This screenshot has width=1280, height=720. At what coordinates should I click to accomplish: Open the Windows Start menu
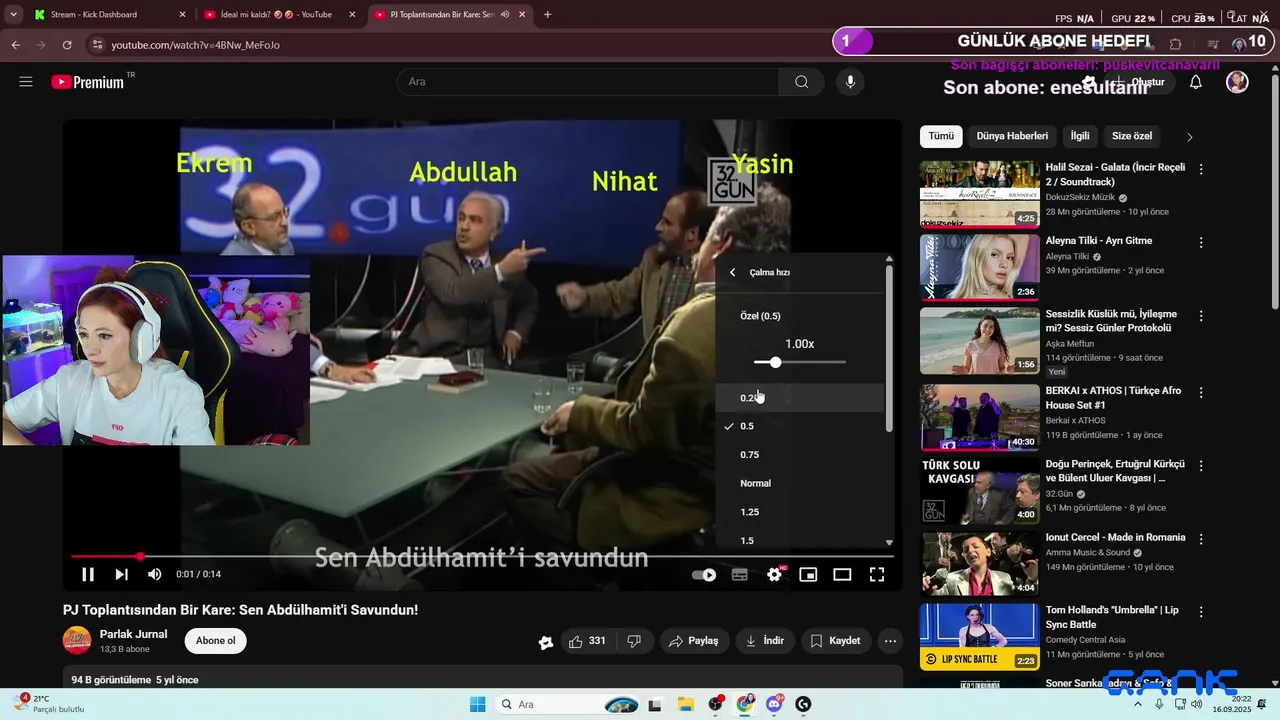click(478, 704)
